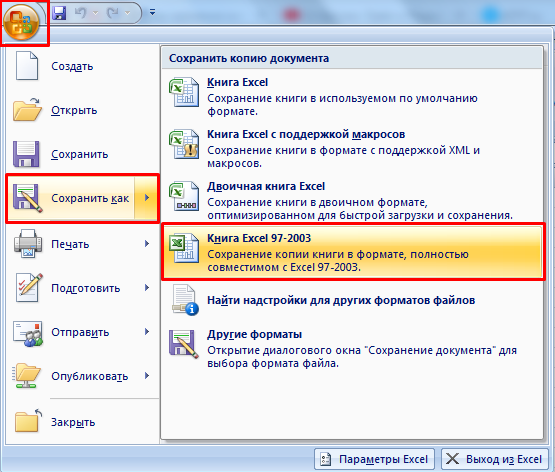This screenshot has height=472, width=555.
Task: Click the printer icon next to Печать
Action: click(x=28, y=243)
